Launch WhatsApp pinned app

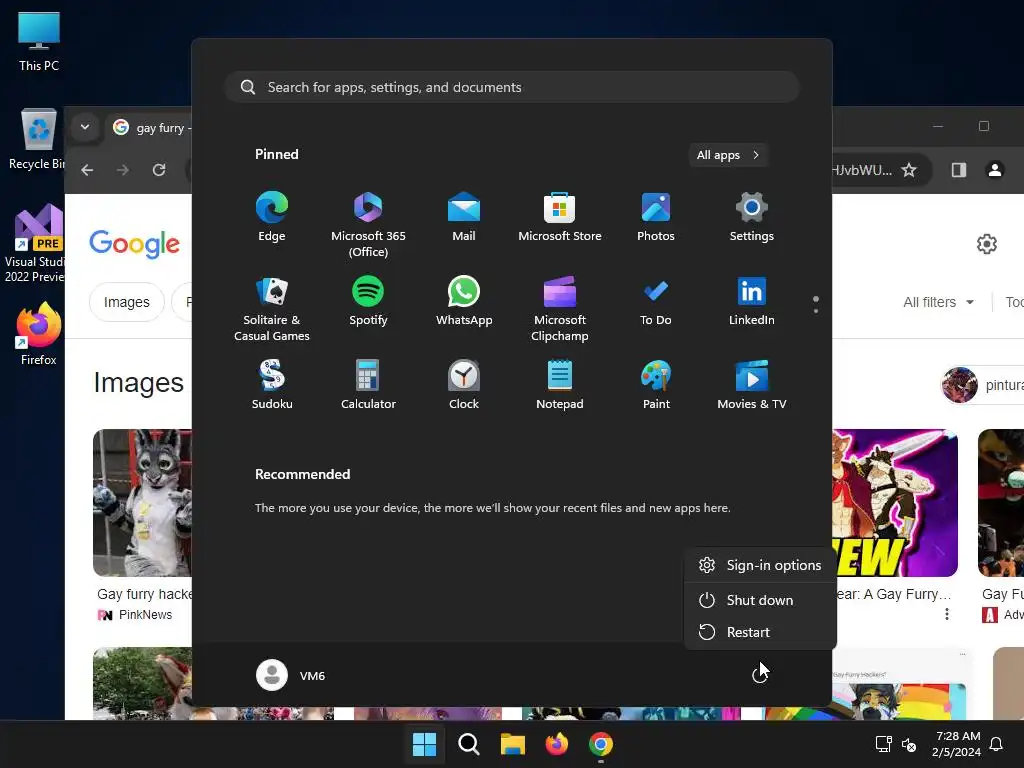[464, 301]
